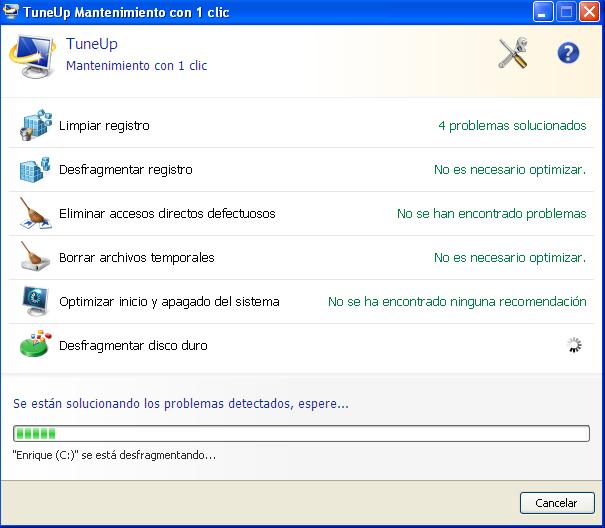Click the 'Desfragmentar disco duro' label
This screenshot has width=605, height=528.
(133, 345)
